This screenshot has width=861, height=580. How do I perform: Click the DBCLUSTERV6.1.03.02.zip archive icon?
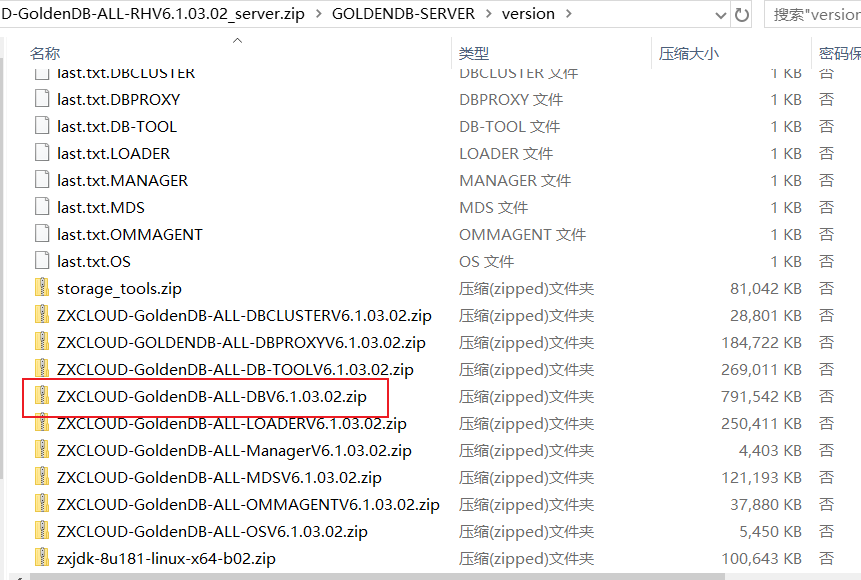point(42,315)
